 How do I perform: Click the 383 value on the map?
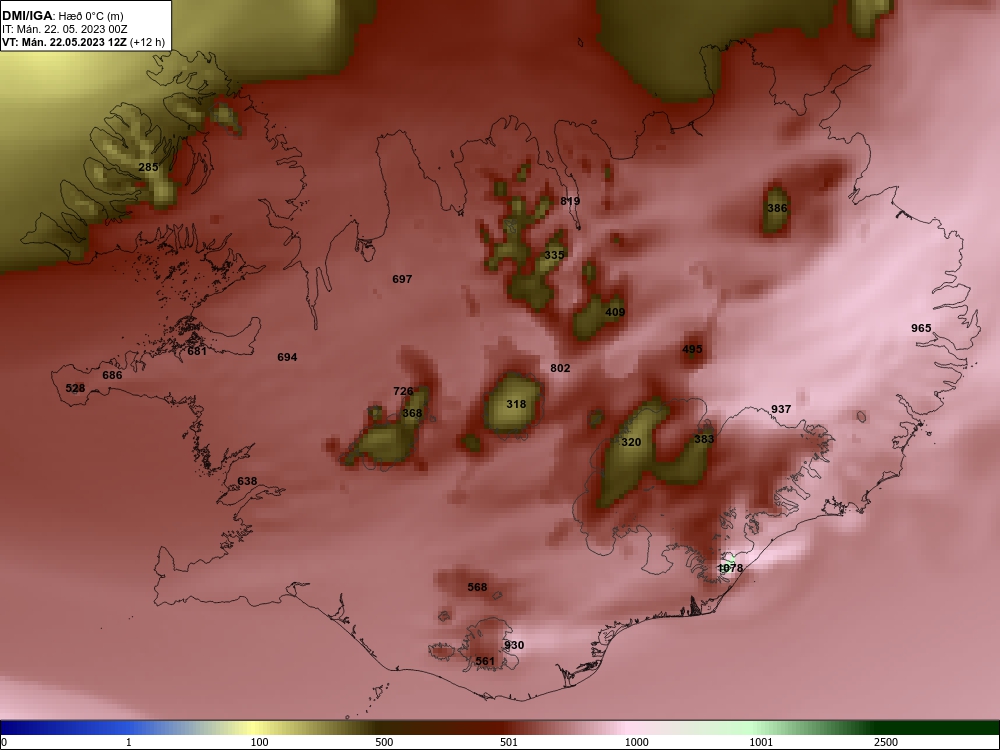click(704, 439)
